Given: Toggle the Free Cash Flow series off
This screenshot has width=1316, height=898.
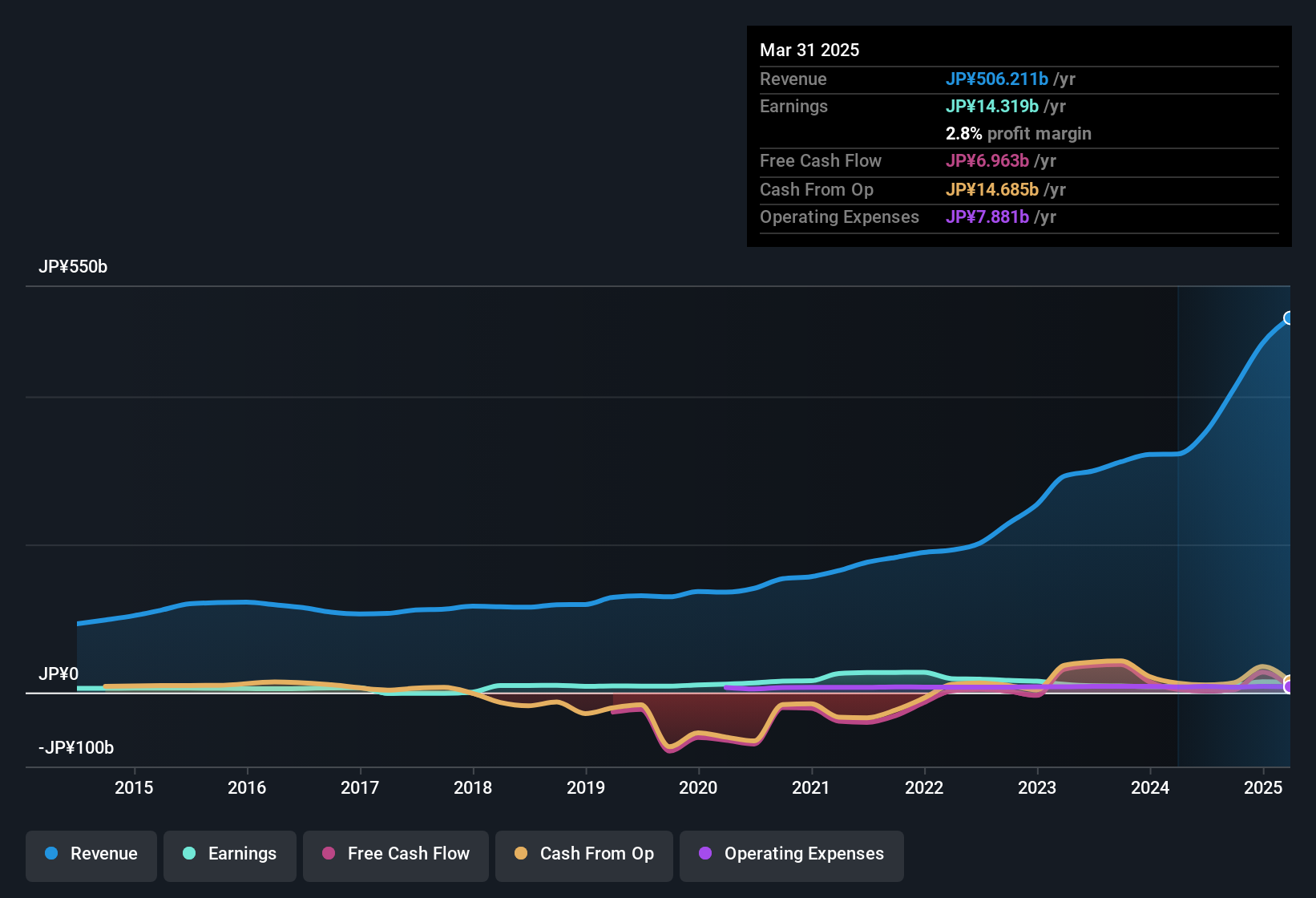Looking at the screenshot, I should pyautogui.click(x=395, y=855).
